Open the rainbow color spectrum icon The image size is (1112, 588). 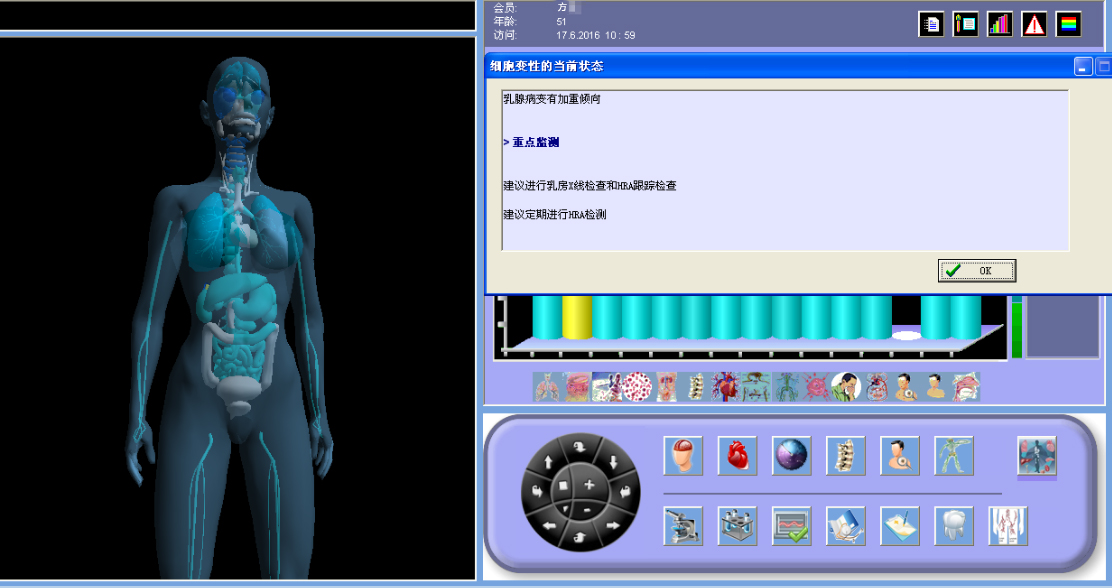(x=1068, y=25)
